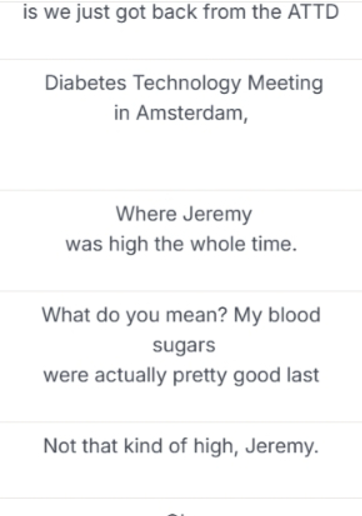Click the word 'Amsterdam'
The width and height of the screenshot is (362, 516).
[190, 113]
